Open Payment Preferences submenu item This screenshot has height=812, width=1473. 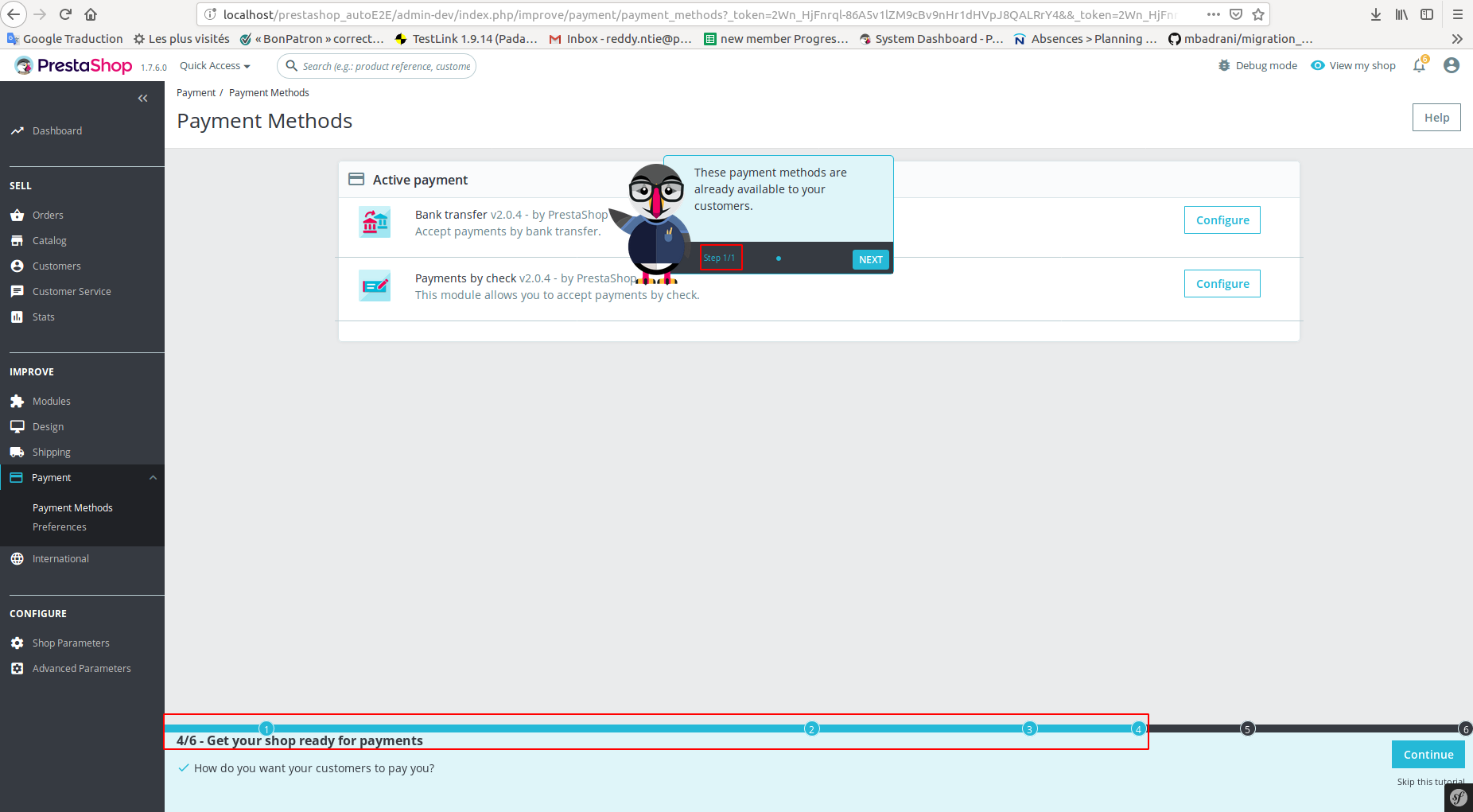[60, 526]
